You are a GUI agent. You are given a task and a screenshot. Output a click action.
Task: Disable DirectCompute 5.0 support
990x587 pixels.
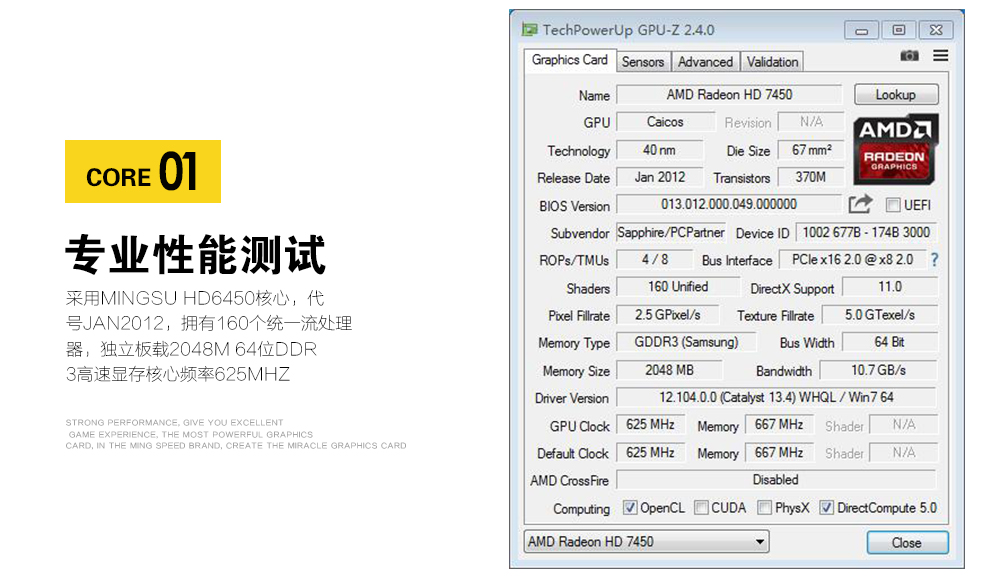pyautogui.click(x=826, y=507)
